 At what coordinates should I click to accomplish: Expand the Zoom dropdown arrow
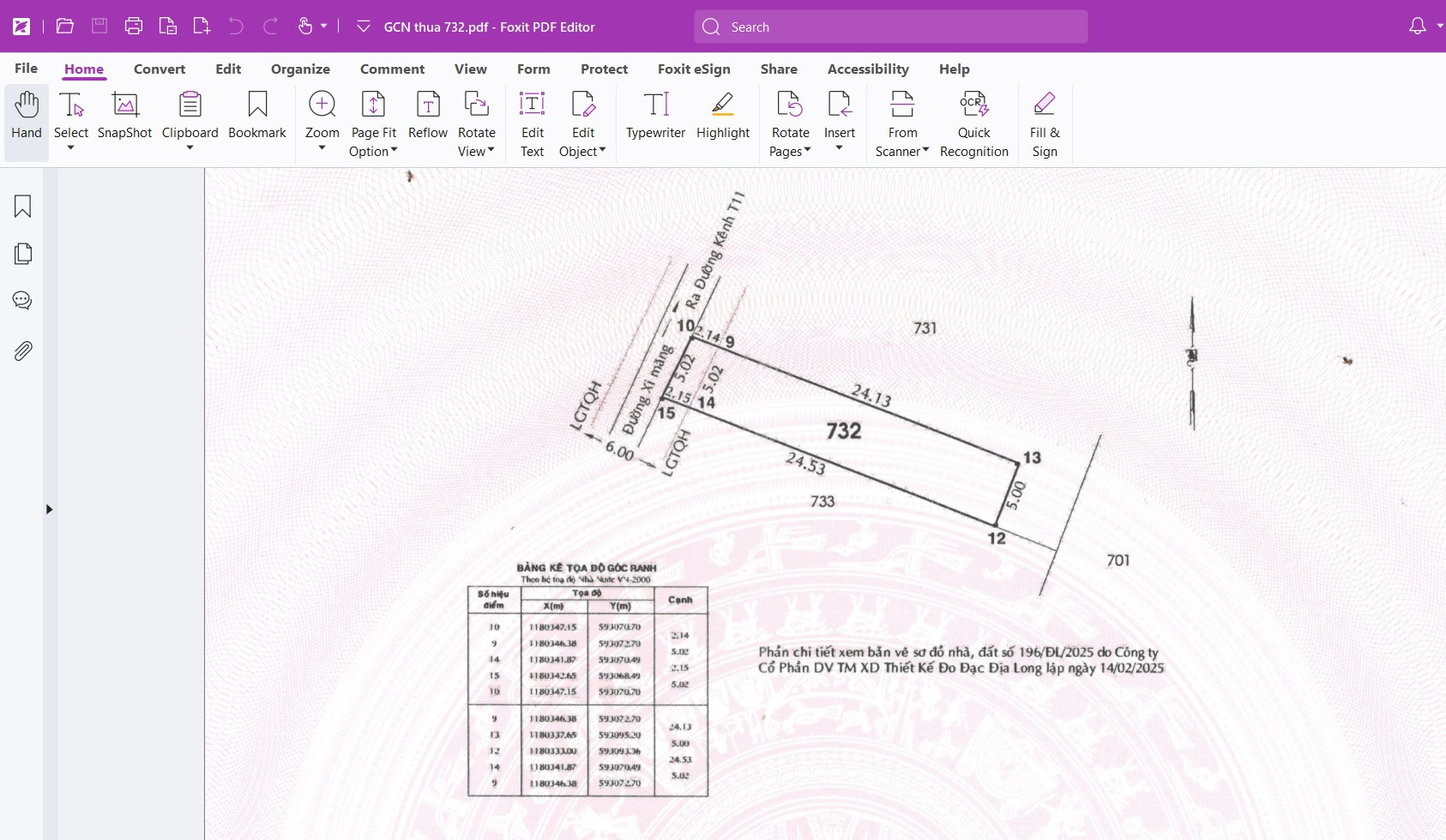click(322, 148)
